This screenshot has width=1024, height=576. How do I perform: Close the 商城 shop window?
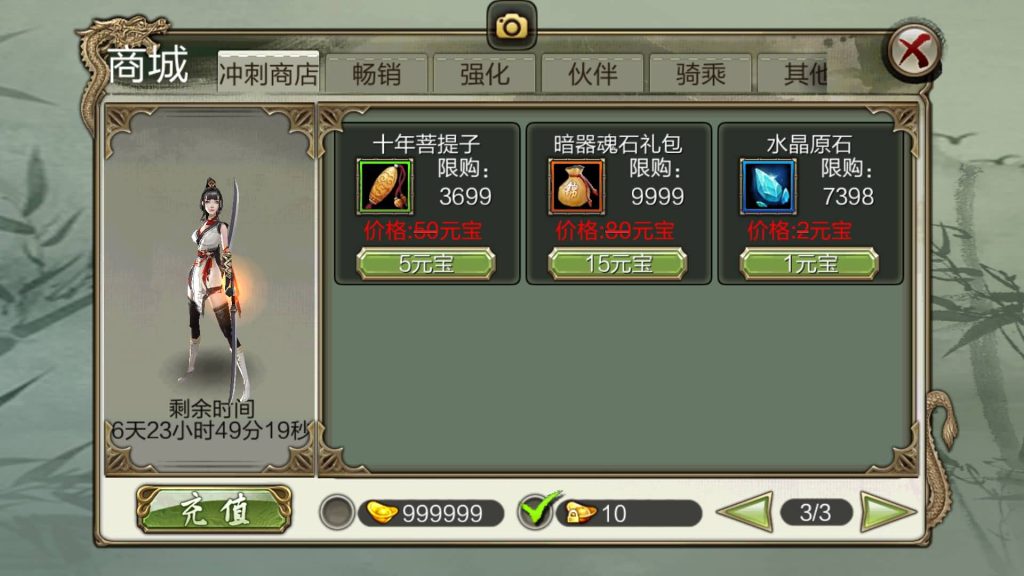[x=914, y=51]
